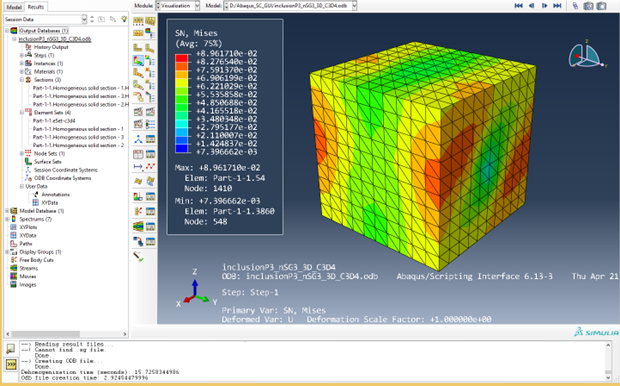This screenshot has height=386, width=620.
Task: Click the Stream toolbox icon
Action: pos(138,226)
